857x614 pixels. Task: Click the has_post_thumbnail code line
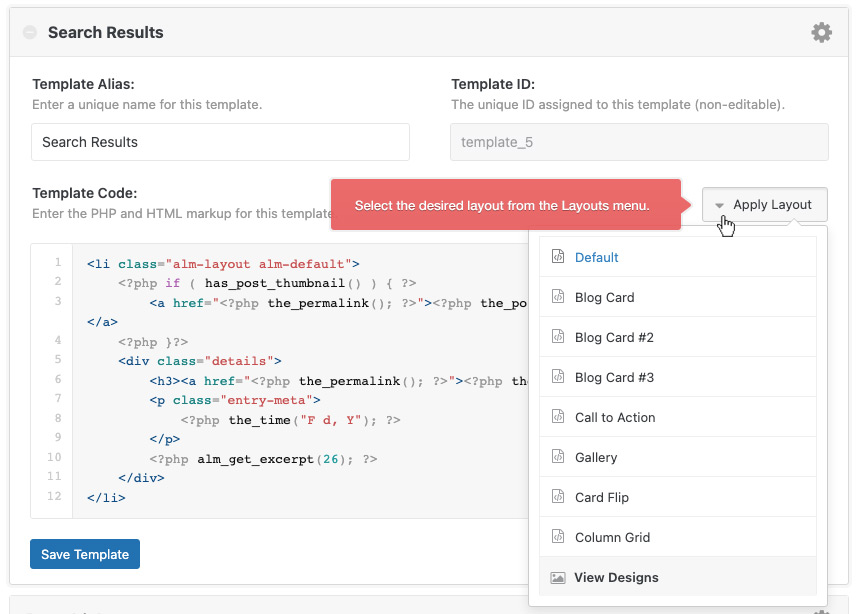coord(267,283)
